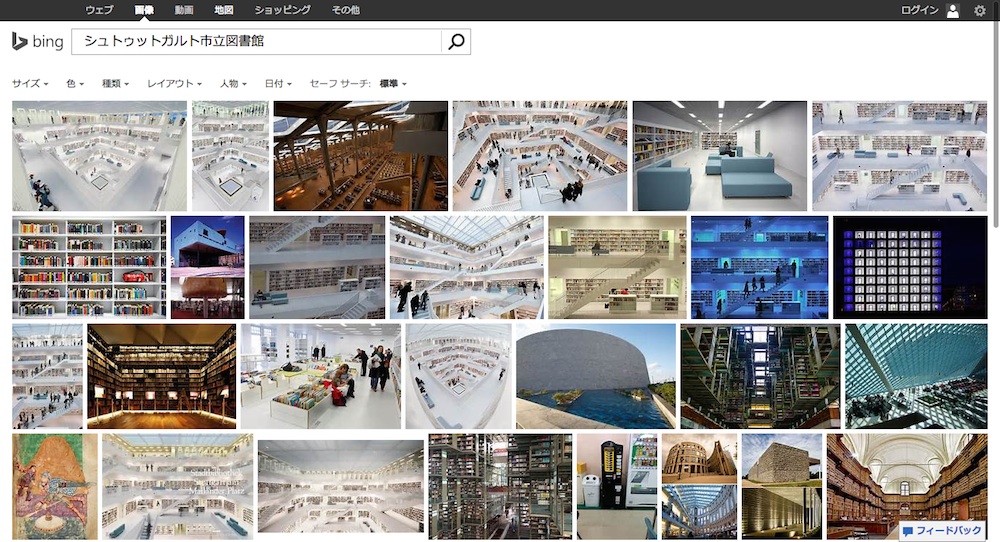
Task: Change the セーフ サーチ 標準 setting
Action: (393, 84)
